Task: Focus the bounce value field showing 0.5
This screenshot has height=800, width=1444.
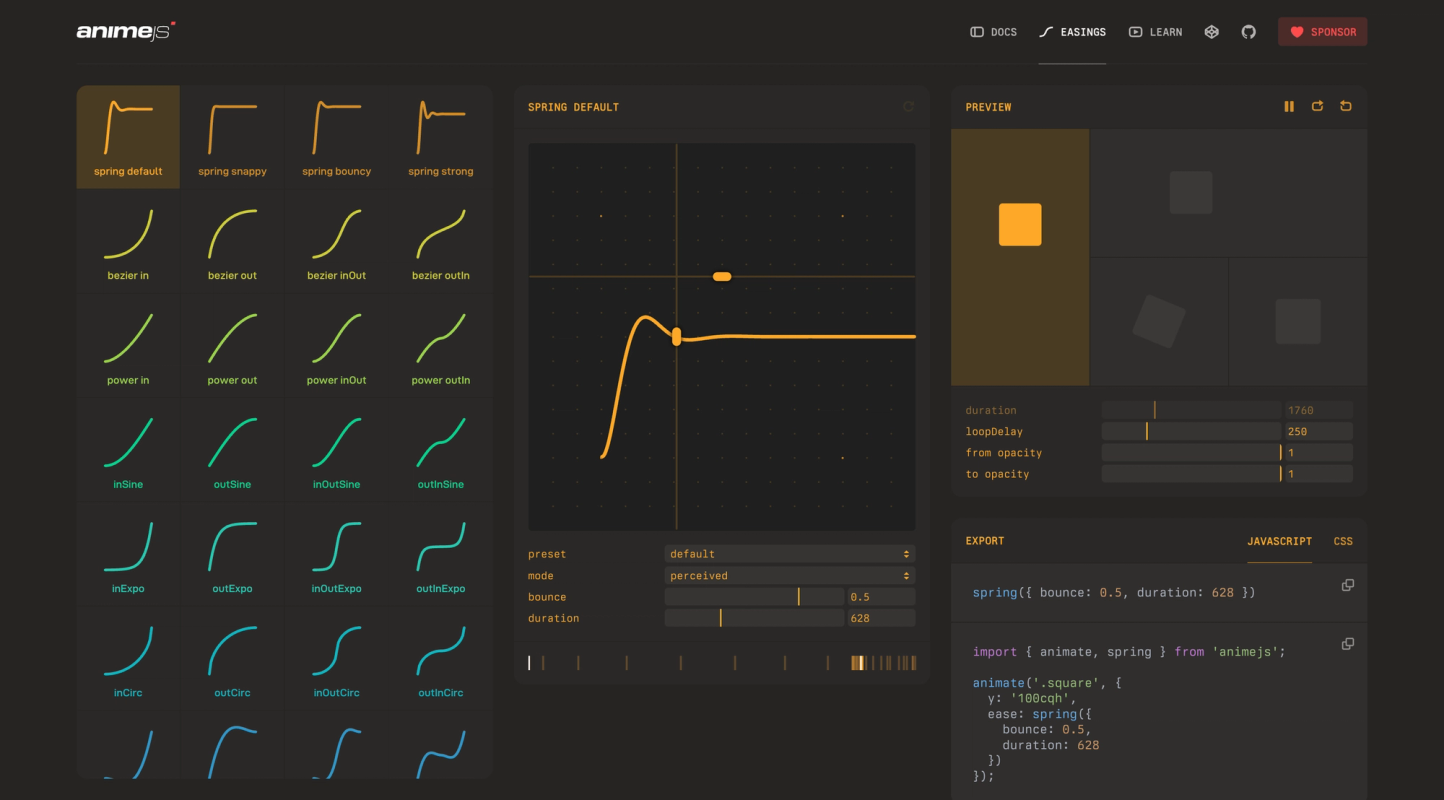Action: (x=880, y=597)
